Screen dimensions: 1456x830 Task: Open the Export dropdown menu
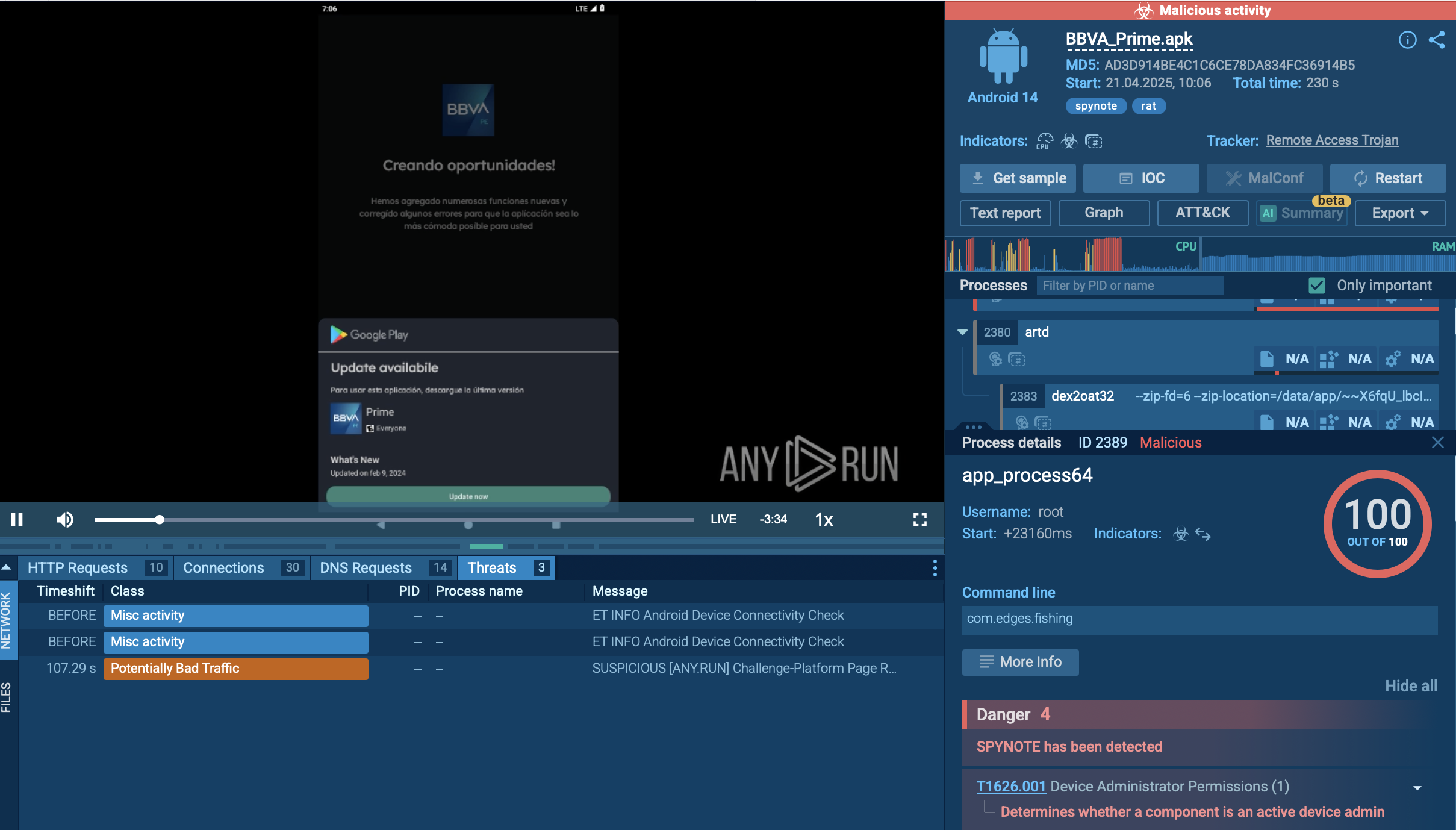(x=1399, y=213)
